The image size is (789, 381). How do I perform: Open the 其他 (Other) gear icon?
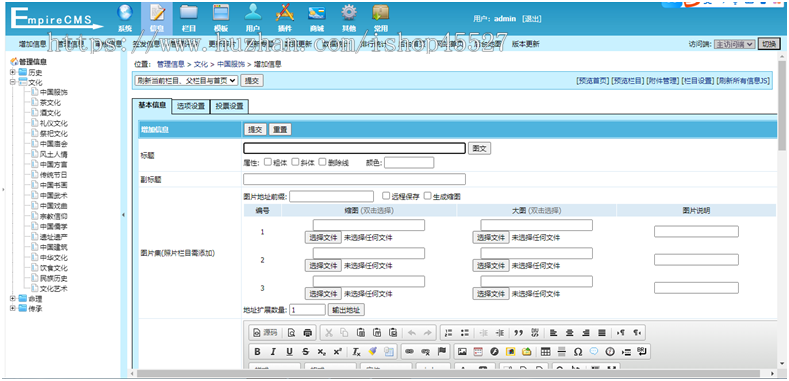[348, 13]
